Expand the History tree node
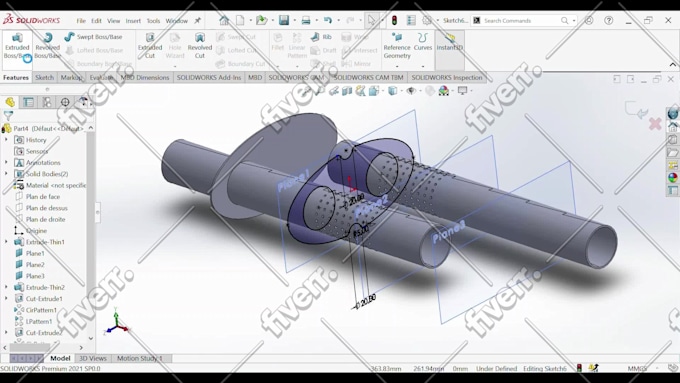Viewport: 680px width, 383px height. [x=6, y=140]
